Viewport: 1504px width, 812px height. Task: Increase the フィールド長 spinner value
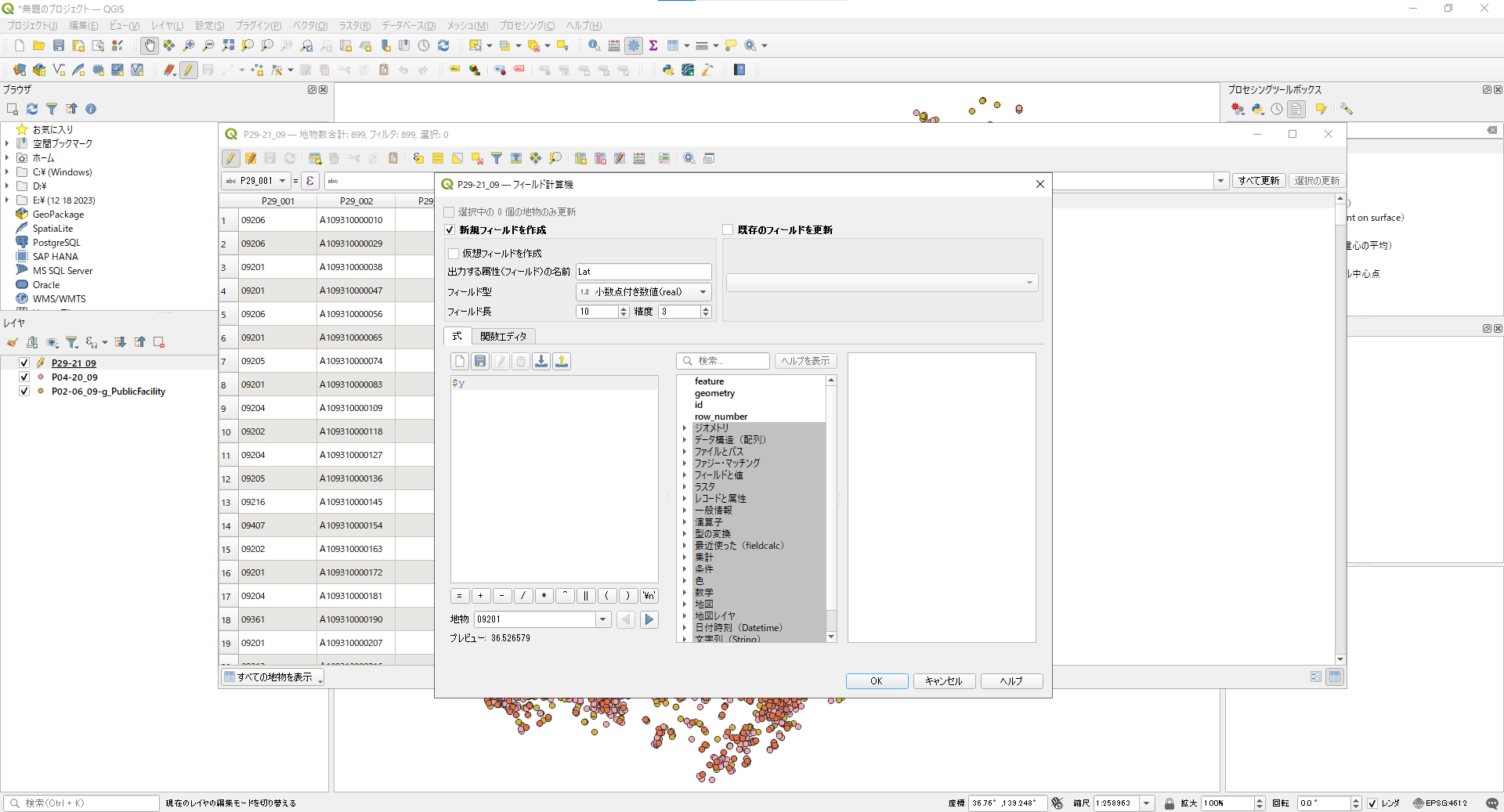coord(624,309)
